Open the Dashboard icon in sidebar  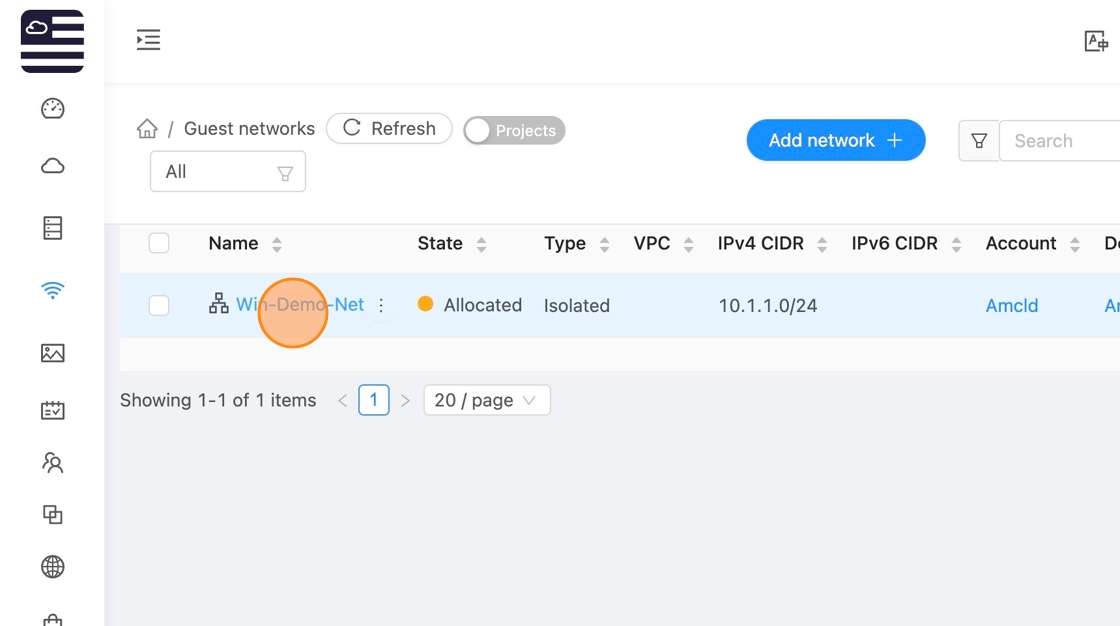[x=52, y=108]
